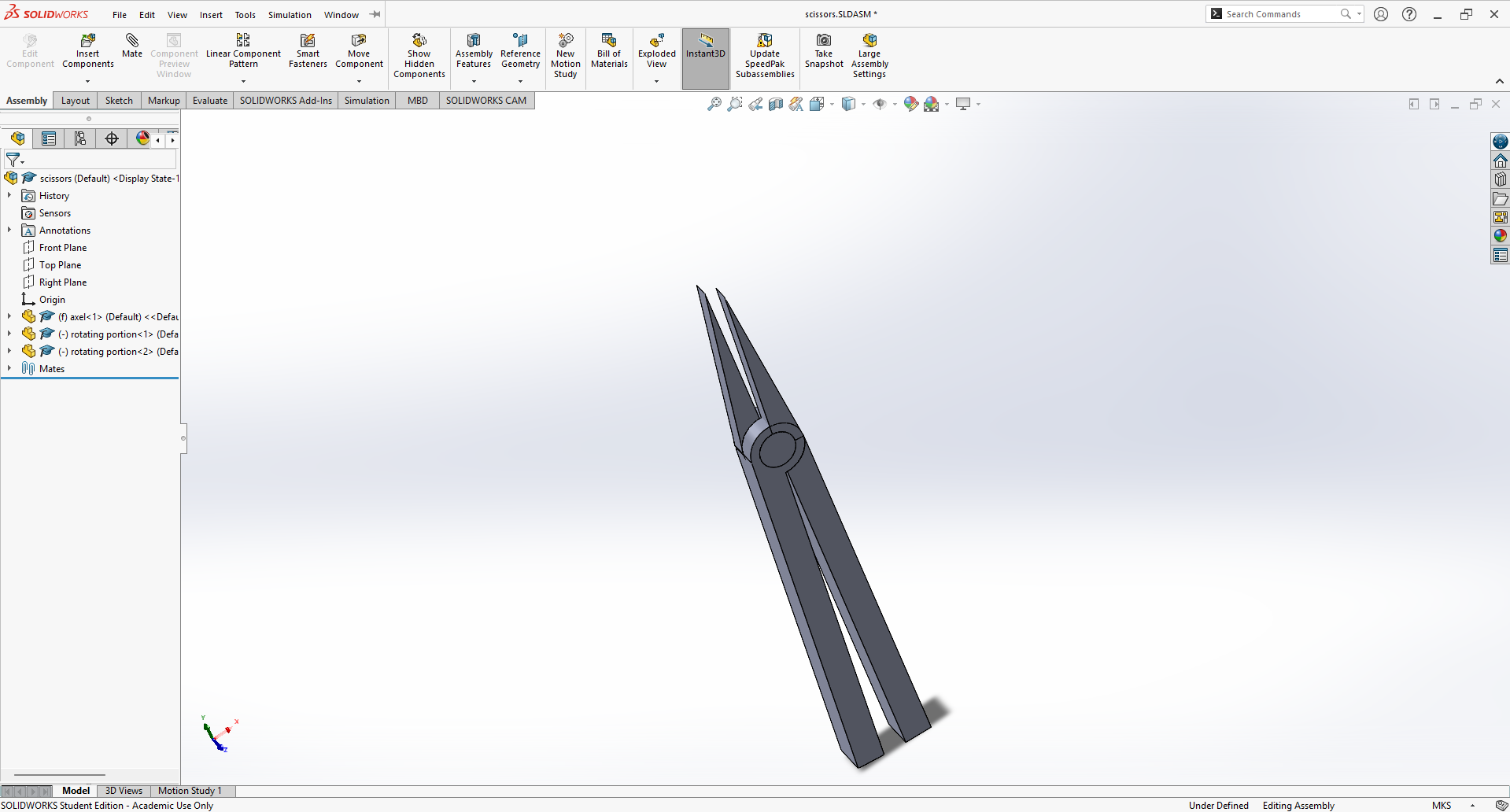This screenshot has height=812, width=1510.
Task: Click MKS unit system status
Action: [1442, 805]
